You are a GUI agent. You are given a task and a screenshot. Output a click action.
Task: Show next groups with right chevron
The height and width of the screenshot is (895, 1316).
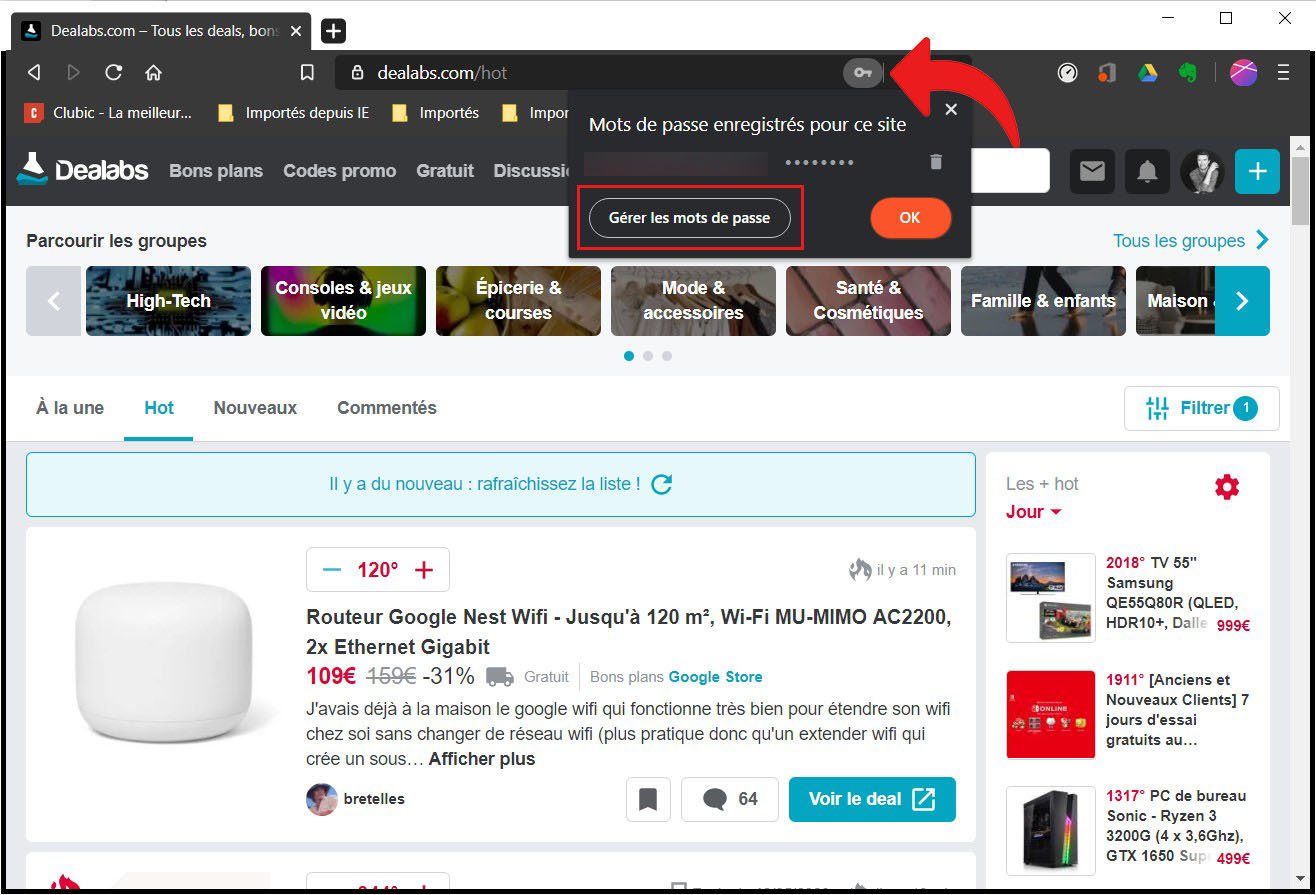(1242, 301)
